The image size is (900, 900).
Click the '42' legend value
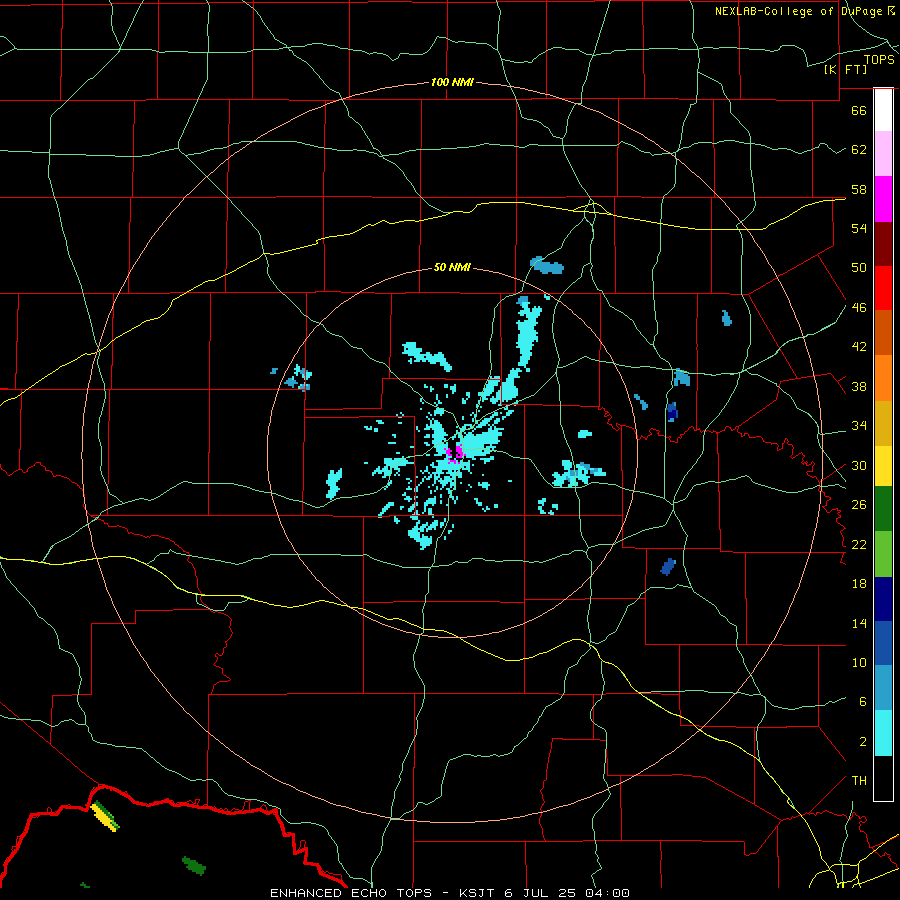click(859, 347)
